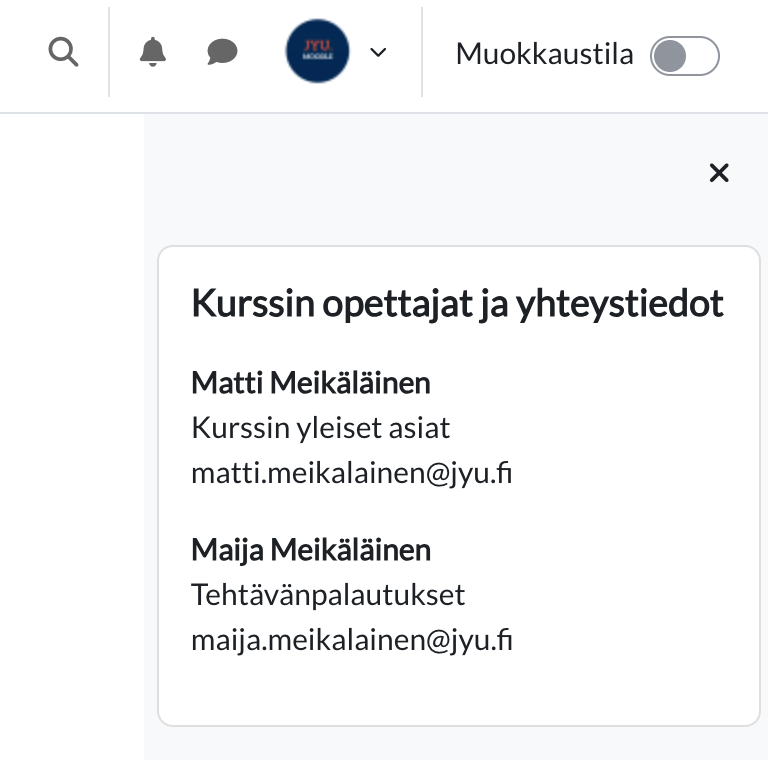Click empty space at bottom of teachers block
This screenshot has height=760, width=768.
[x=458, y=690]
